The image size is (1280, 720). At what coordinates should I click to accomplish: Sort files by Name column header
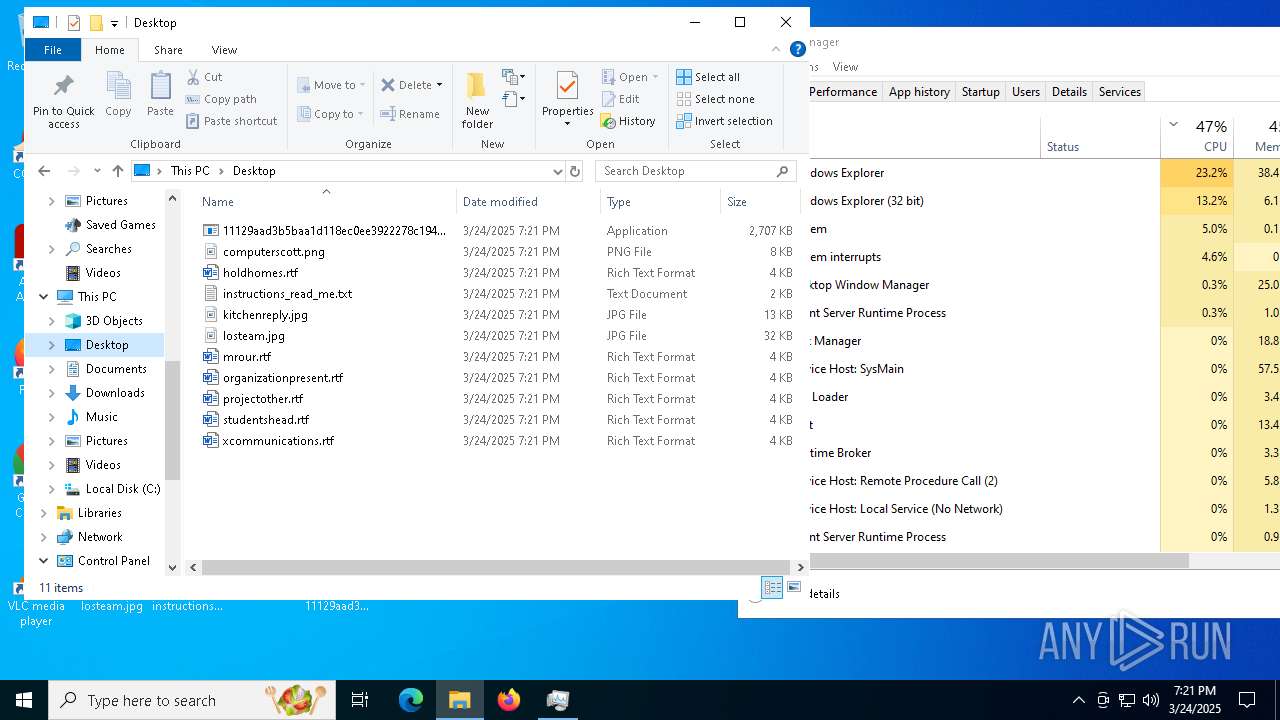pos(326,201)
